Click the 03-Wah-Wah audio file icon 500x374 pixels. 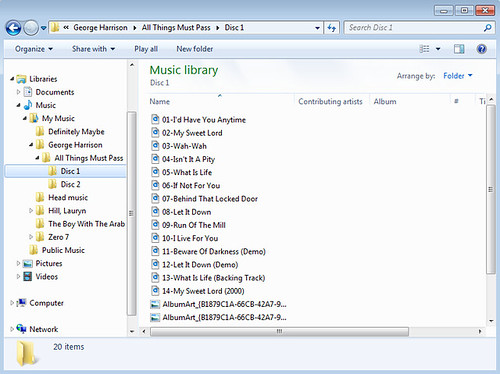coord(155,145)
